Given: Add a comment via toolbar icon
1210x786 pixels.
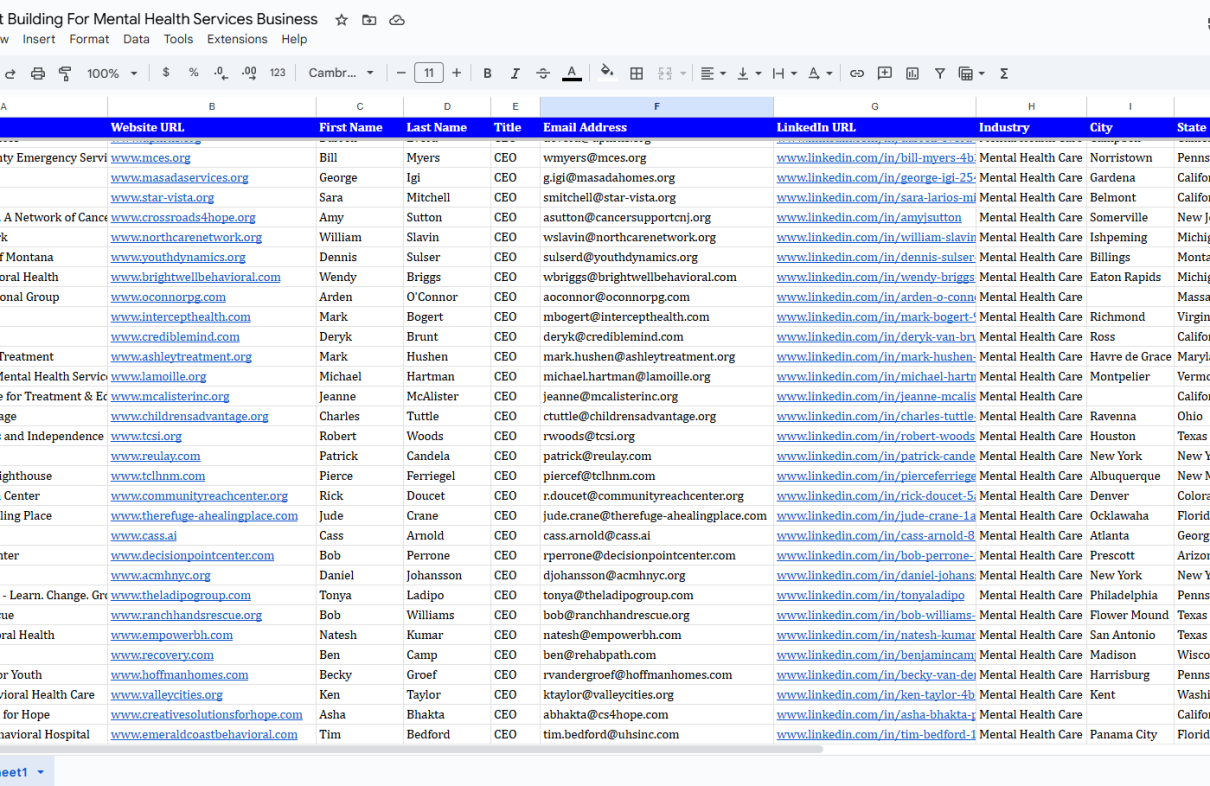Looking at the screenshot, I should pos(885,73).
